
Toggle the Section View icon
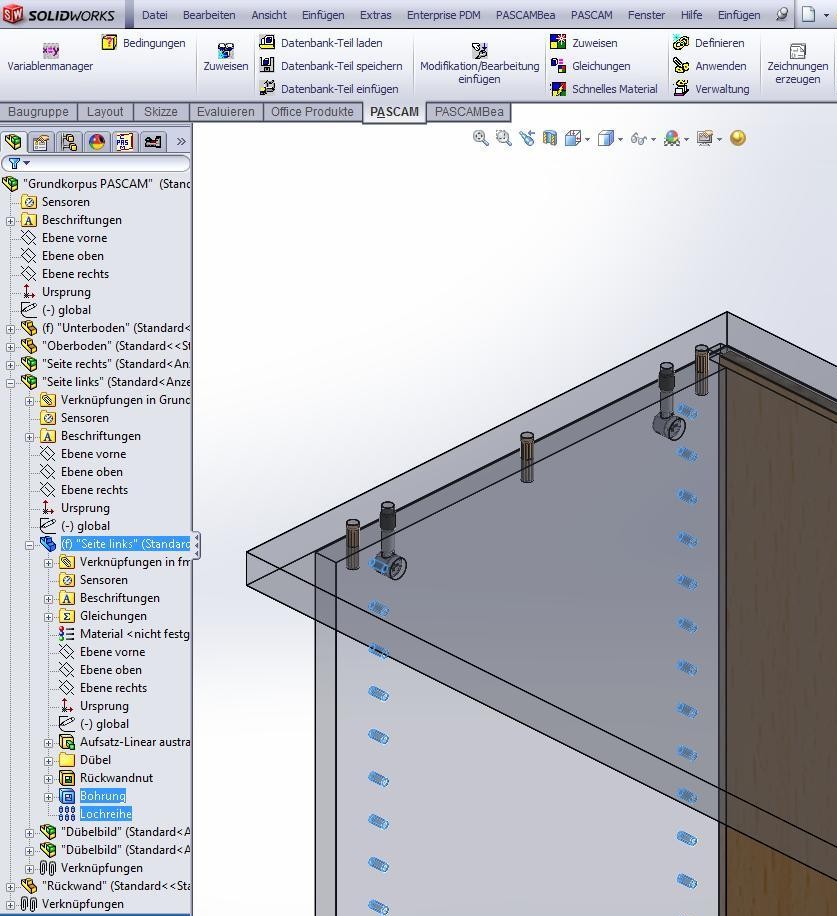(549, 139)
